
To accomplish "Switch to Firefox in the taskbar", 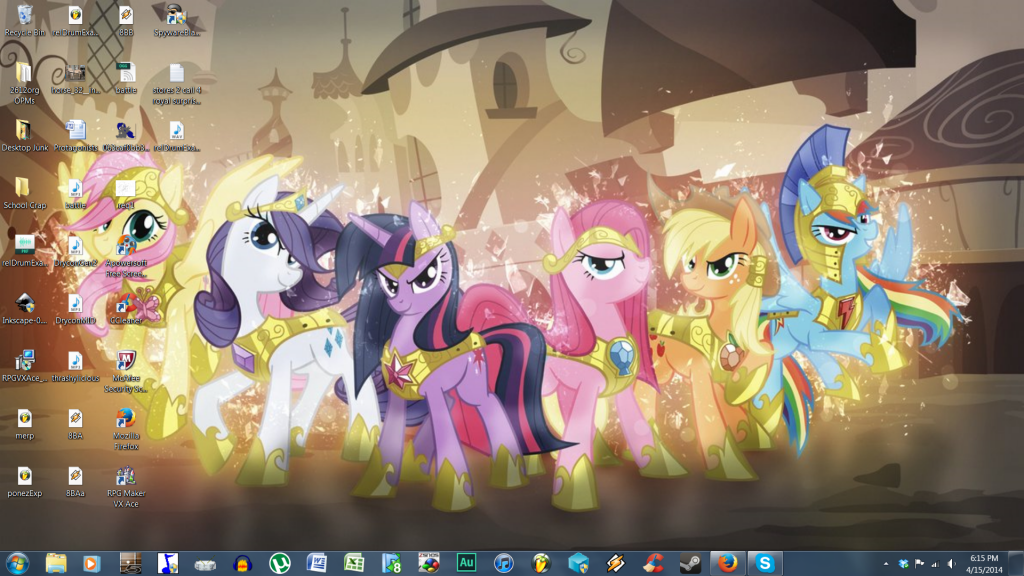I will tap(727, 563).
